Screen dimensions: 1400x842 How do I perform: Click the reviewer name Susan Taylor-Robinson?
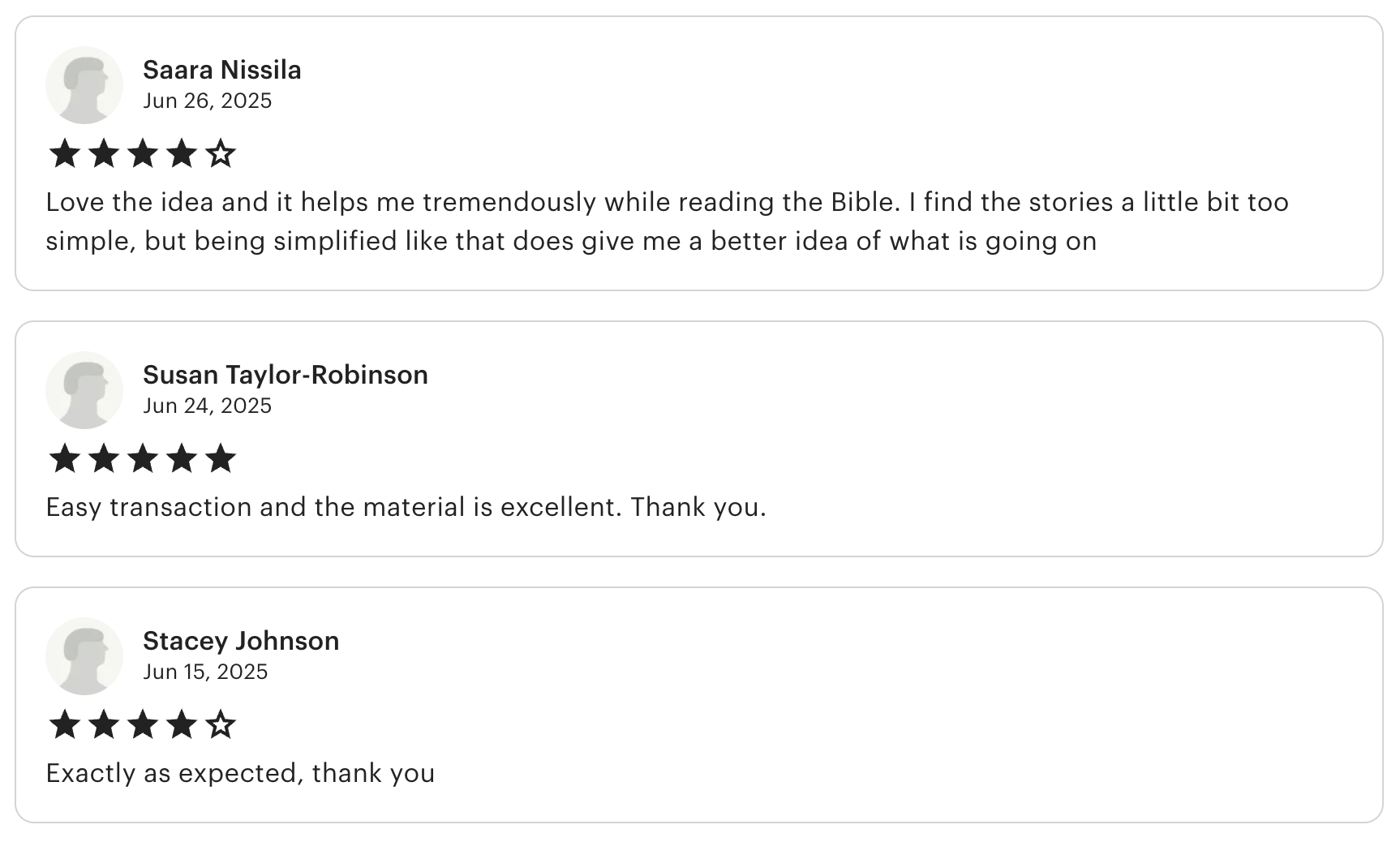tap(286, 375)
